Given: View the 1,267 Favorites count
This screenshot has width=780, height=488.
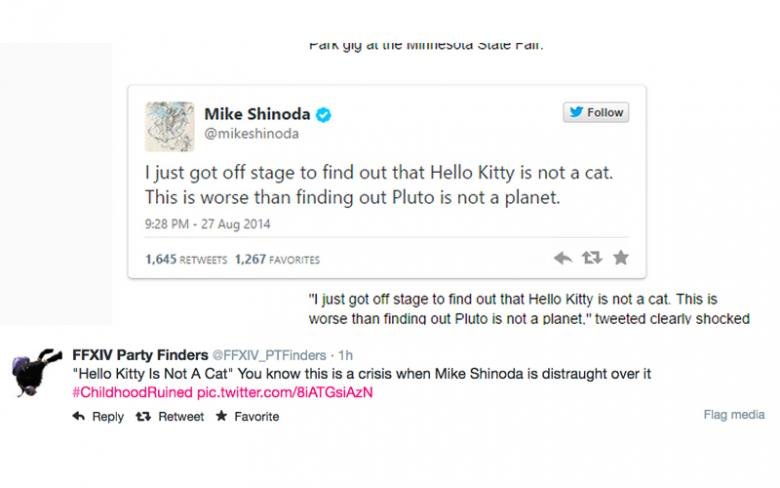Looking at the screenshot, I should (x=277, y=260).
